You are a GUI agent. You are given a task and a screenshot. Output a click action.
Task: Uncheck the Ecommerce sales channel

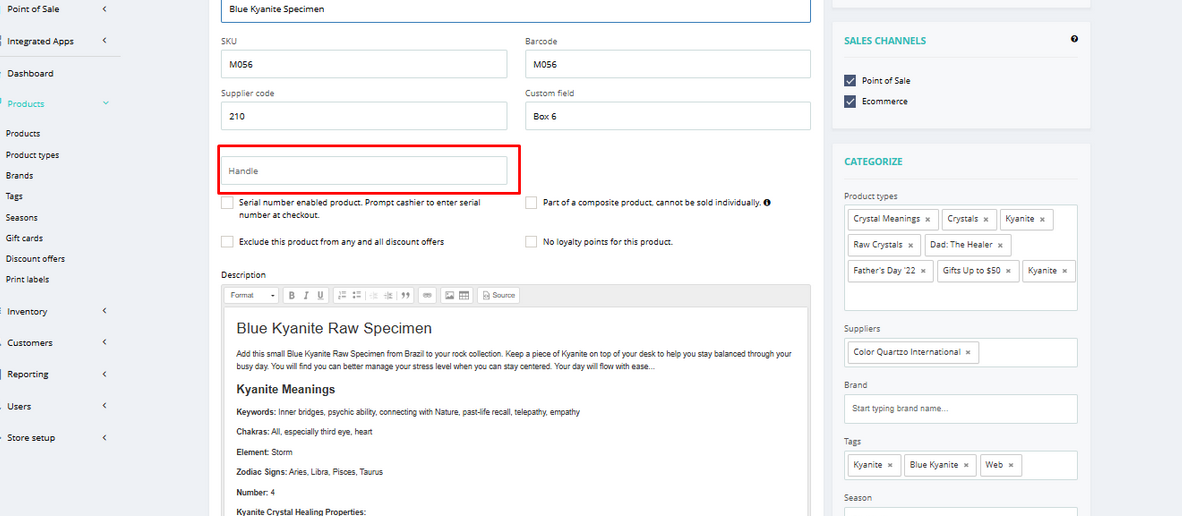click(x=850, y=102)
